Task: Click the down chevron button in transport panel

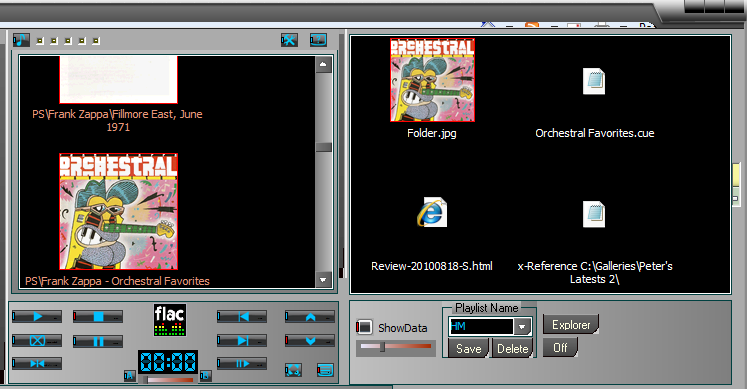Action: 310,340
